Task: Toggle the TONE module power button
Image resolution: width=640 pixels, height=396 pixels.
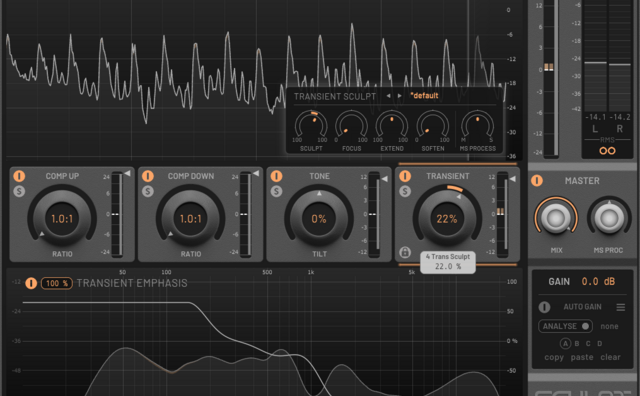Action: 276,176
